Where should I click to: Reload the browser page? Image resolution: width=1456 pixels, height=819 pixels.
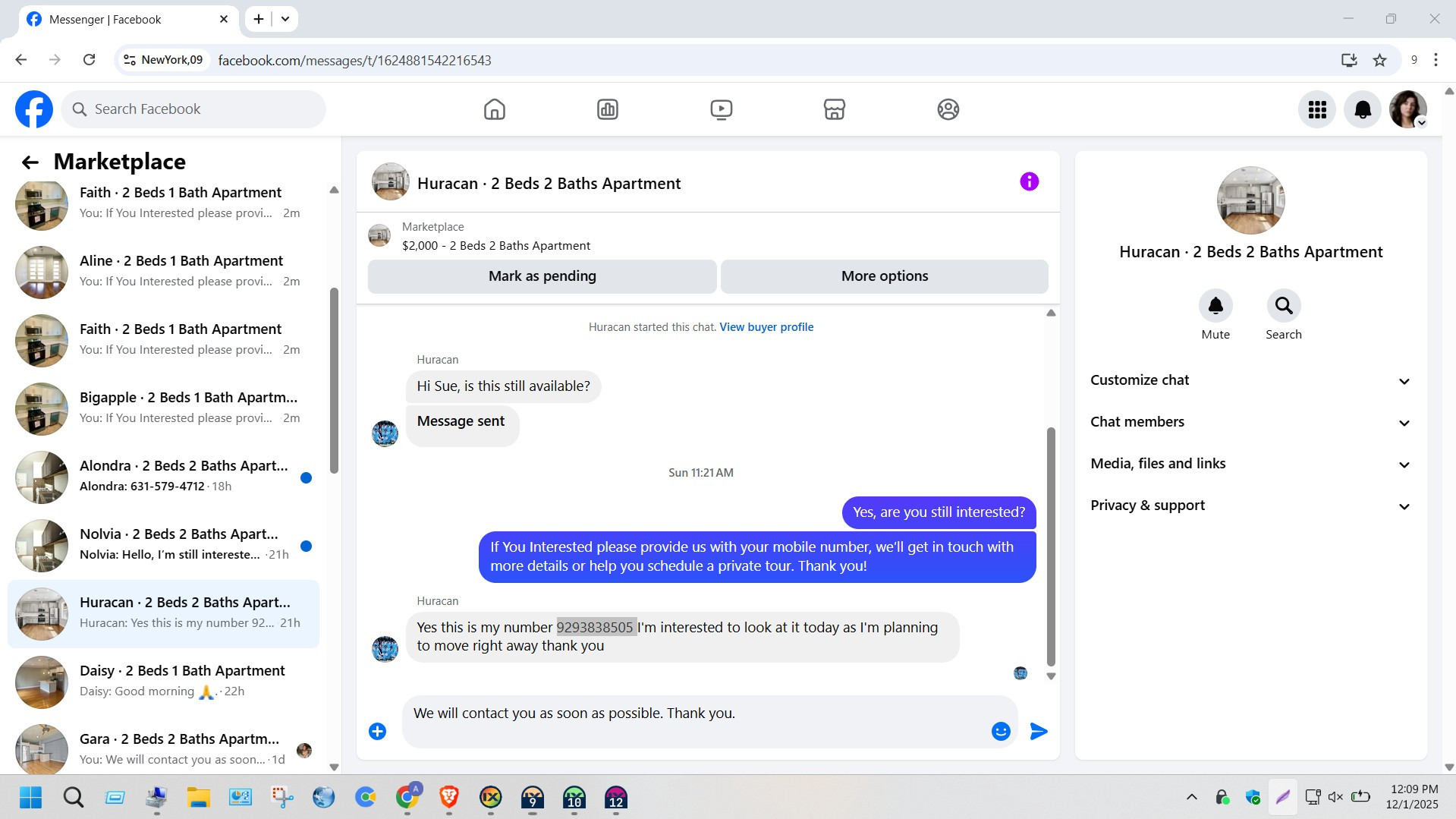(89, 60)
